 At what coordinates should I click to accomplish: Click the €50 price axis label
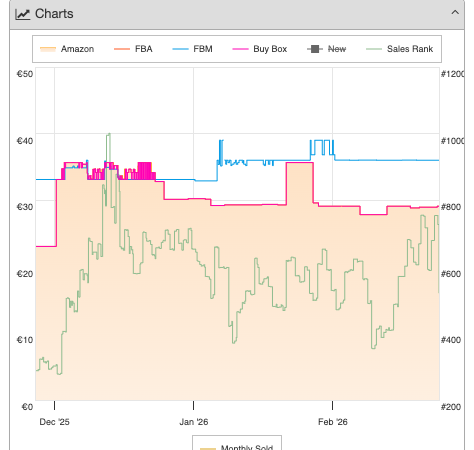click(25, 74)
